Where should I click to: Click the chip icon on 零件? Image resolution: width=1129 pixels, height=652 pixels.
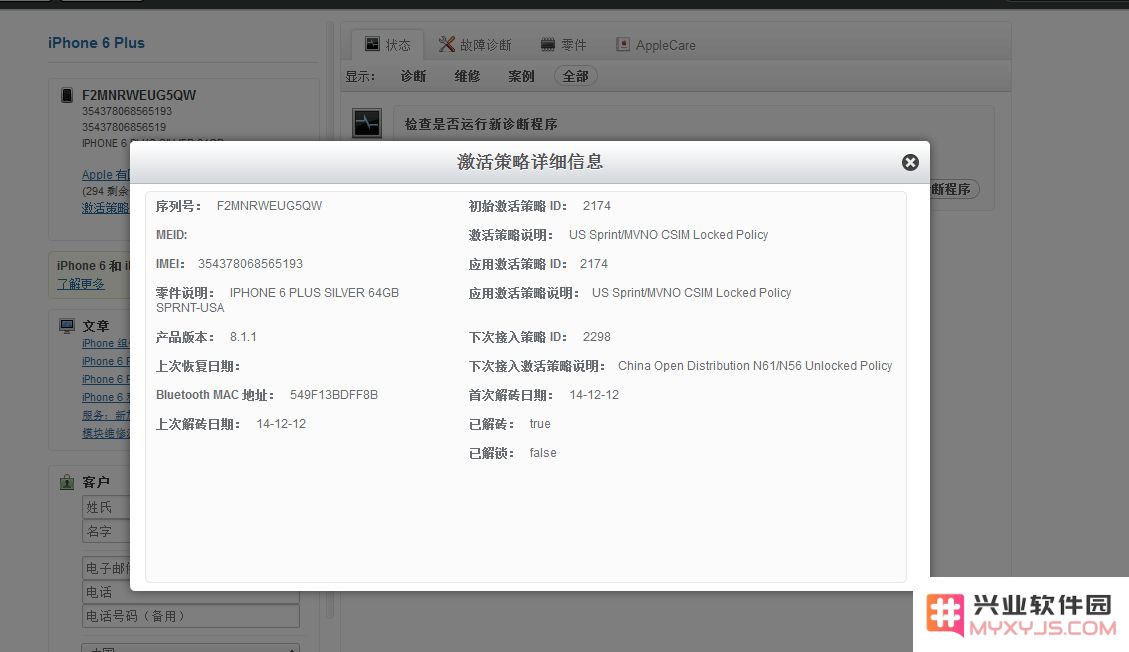pyautogui.click(x=547, y=45)
